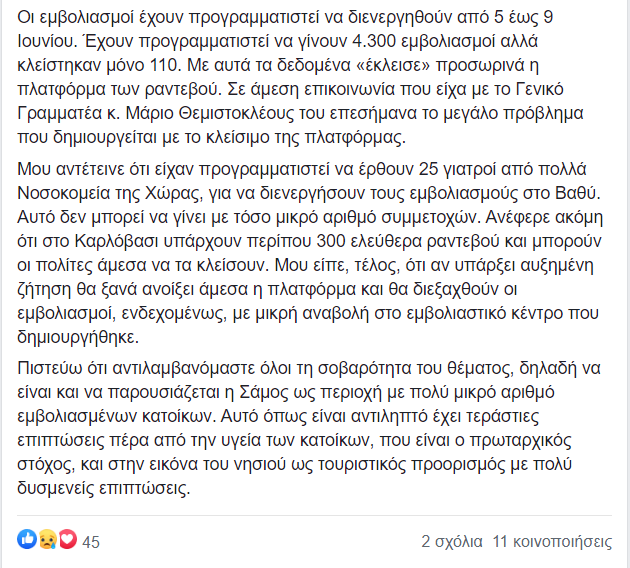Click the paragraph starting "Οι εμβολιασμοί έχουν"
The height and width of the screenshot is (568, 630).
pos(300,77)
